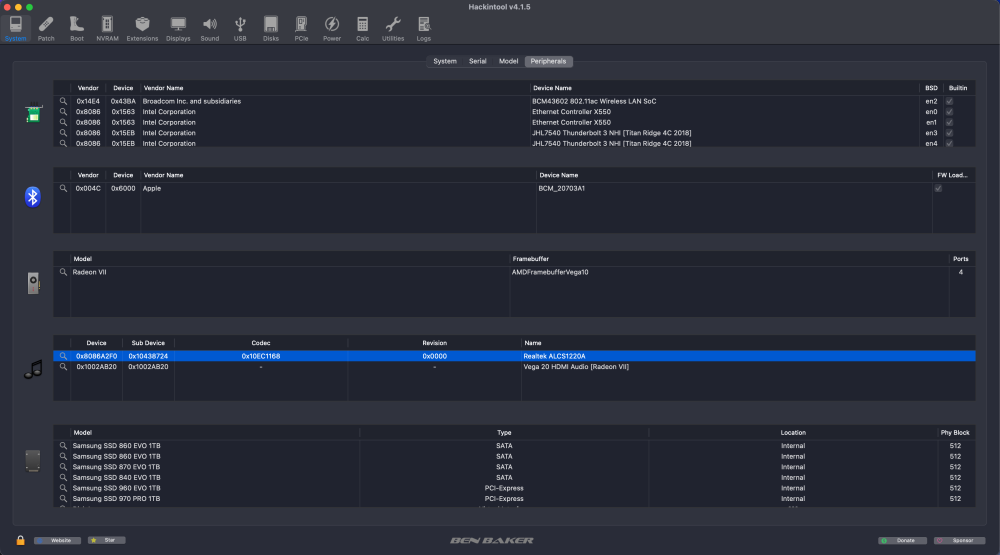This screenshot has height=555, width=1000.
Task: Select BCM43602 802.11ac Wireless LAN SoC cell
Action: click(x=594, y=101)
